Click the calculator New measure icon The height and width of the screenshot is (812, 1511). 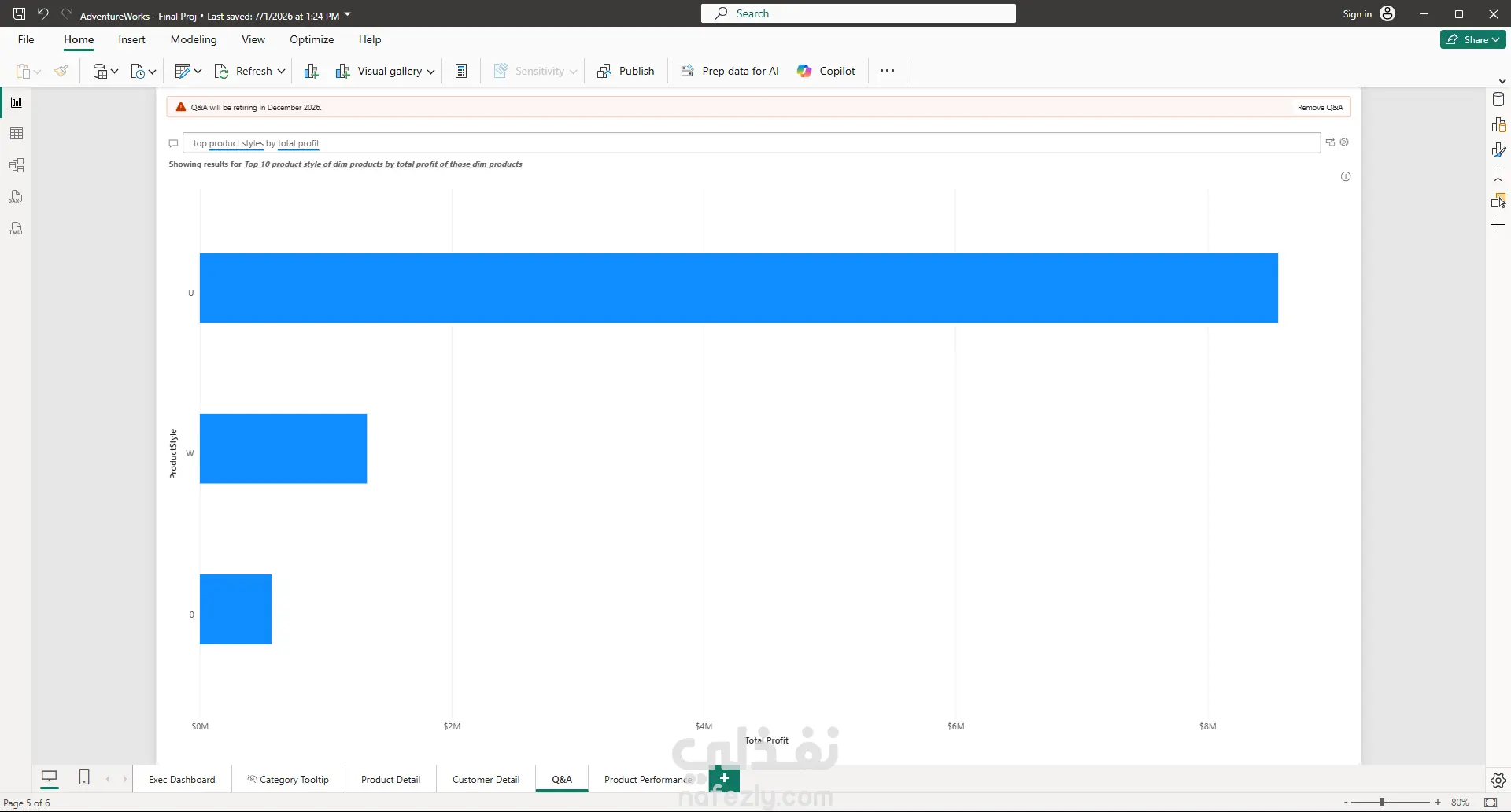[x=462, y=71]
